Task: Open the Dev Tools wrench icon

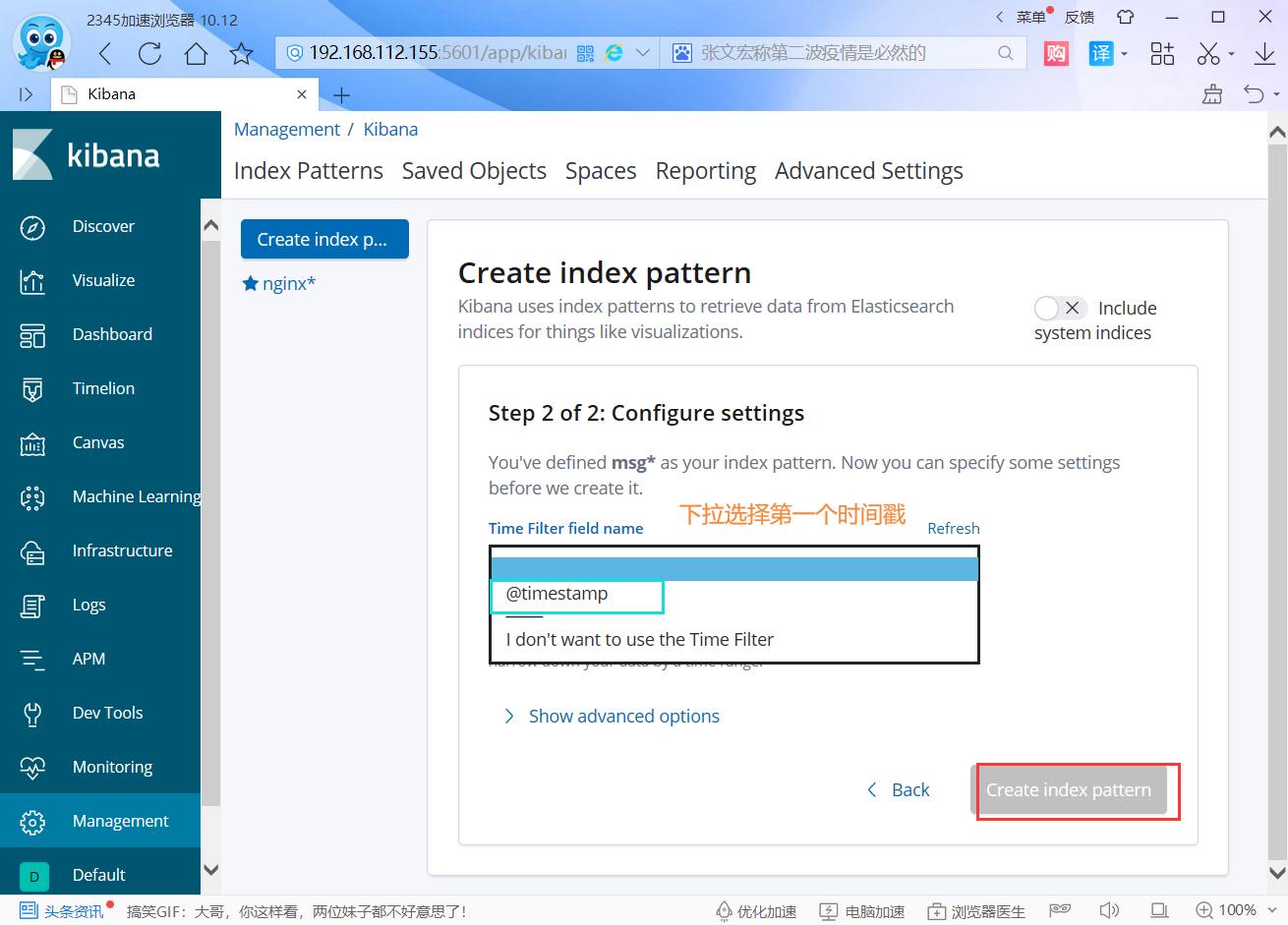Action: click(32, 714)
